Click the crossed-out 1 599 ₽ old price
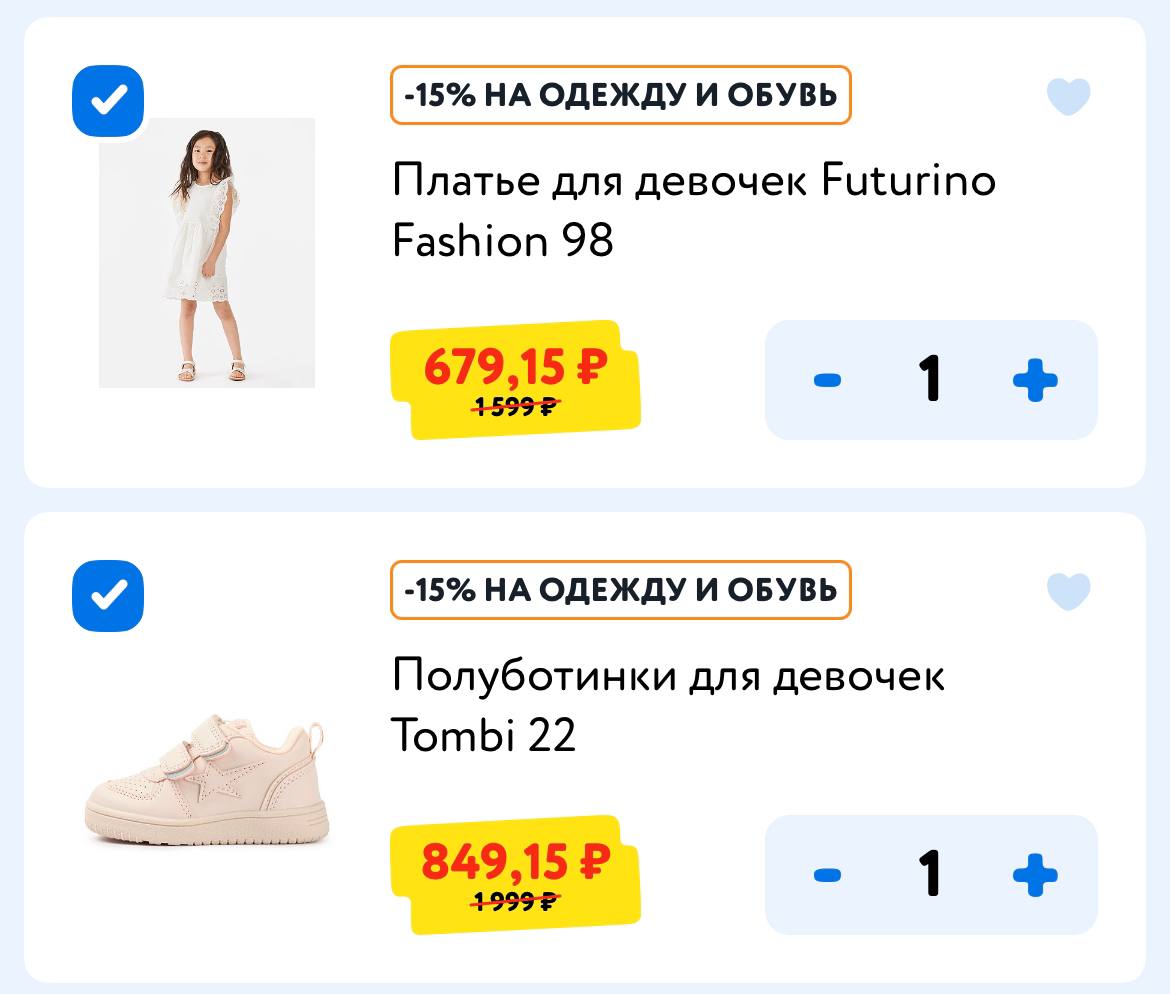The width and height of the screenshot is (1170, 994). pyautogui.click(x=515, y=406)
